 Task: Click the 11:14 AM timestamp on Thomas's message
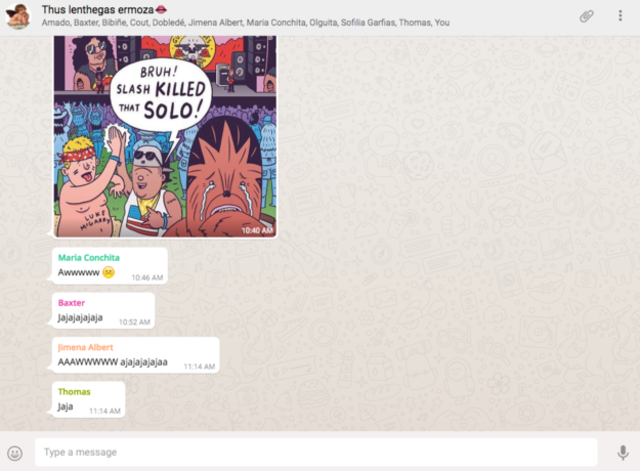[105, 411]
